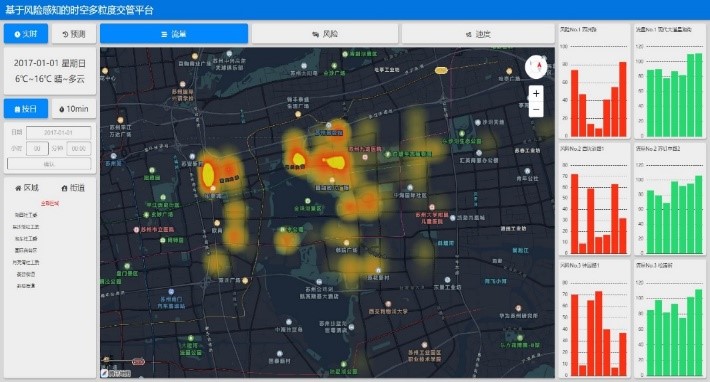Viewport: 710px width, 382px height.
Task: Open the date picker field 2017-01-01
Action: click(58, 133)
